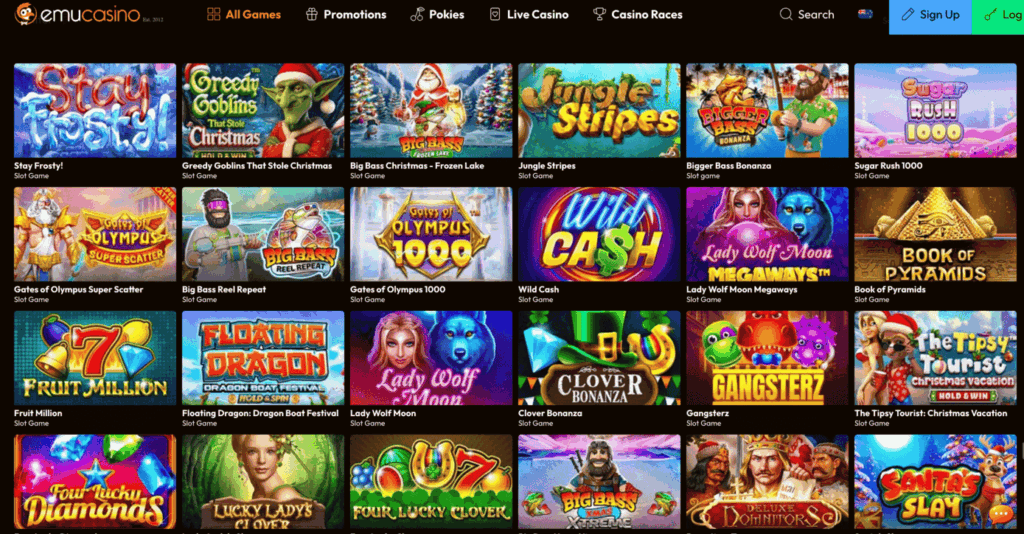
Task: Click the Clover Bonanza title link
Action: (x=550, y=413)
